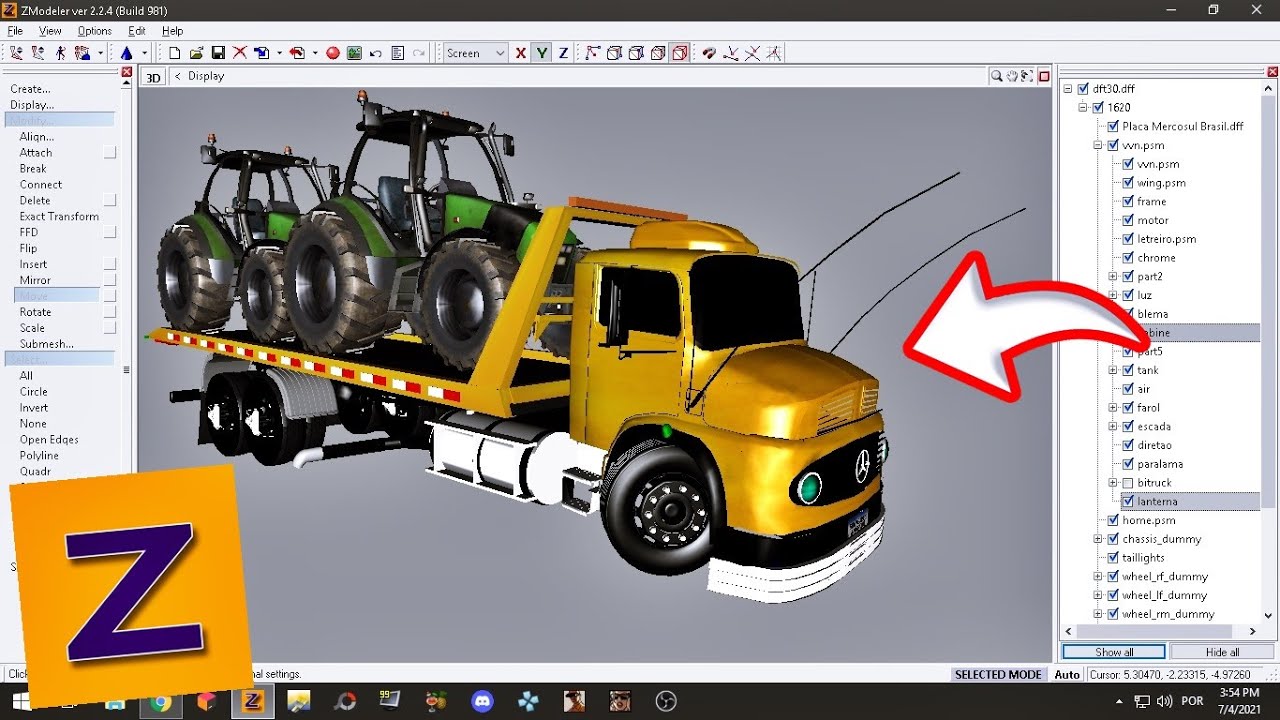Click the red X delete toolbar icon

click(240, 53)
